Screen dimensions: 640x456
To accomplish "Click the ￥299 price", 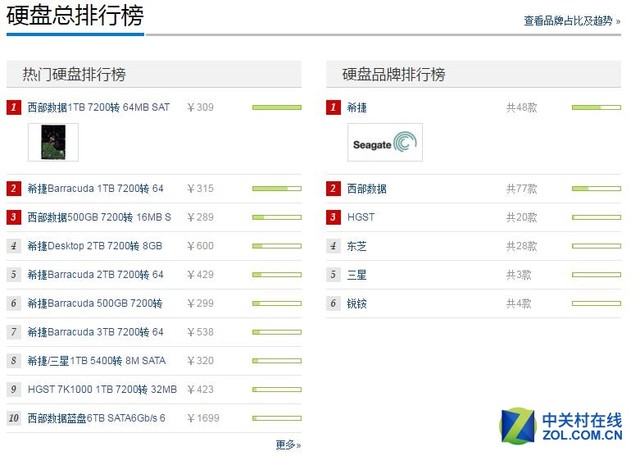I will (200, 303).
